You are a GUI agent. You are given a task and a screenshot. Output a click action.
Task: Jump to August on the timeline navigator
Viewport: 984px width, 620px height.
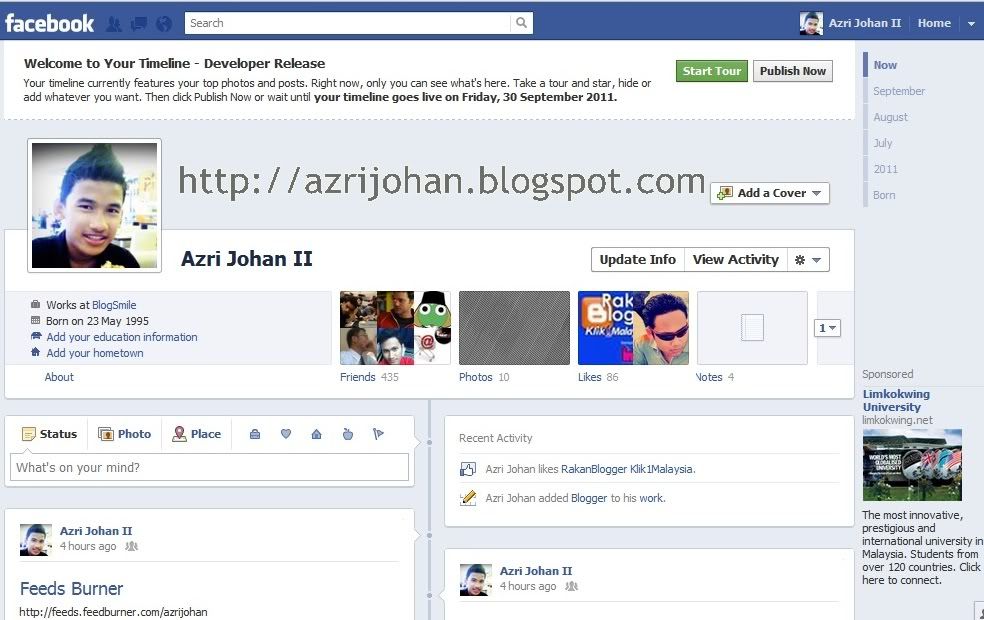click(x=890, y=117)
